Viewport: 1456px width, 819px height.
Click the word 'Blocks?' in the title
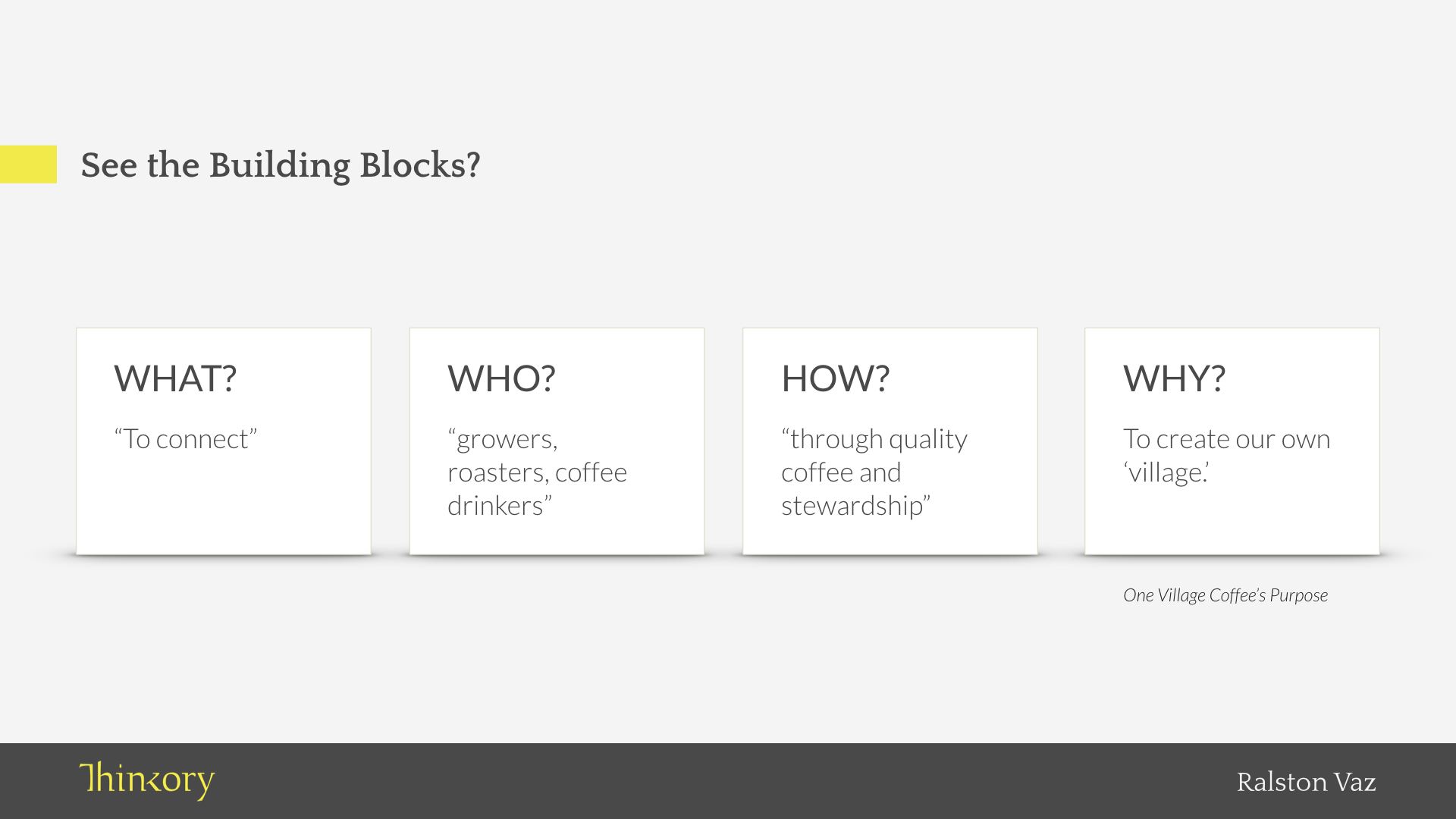pyautogui.click(x=420, y=165)
